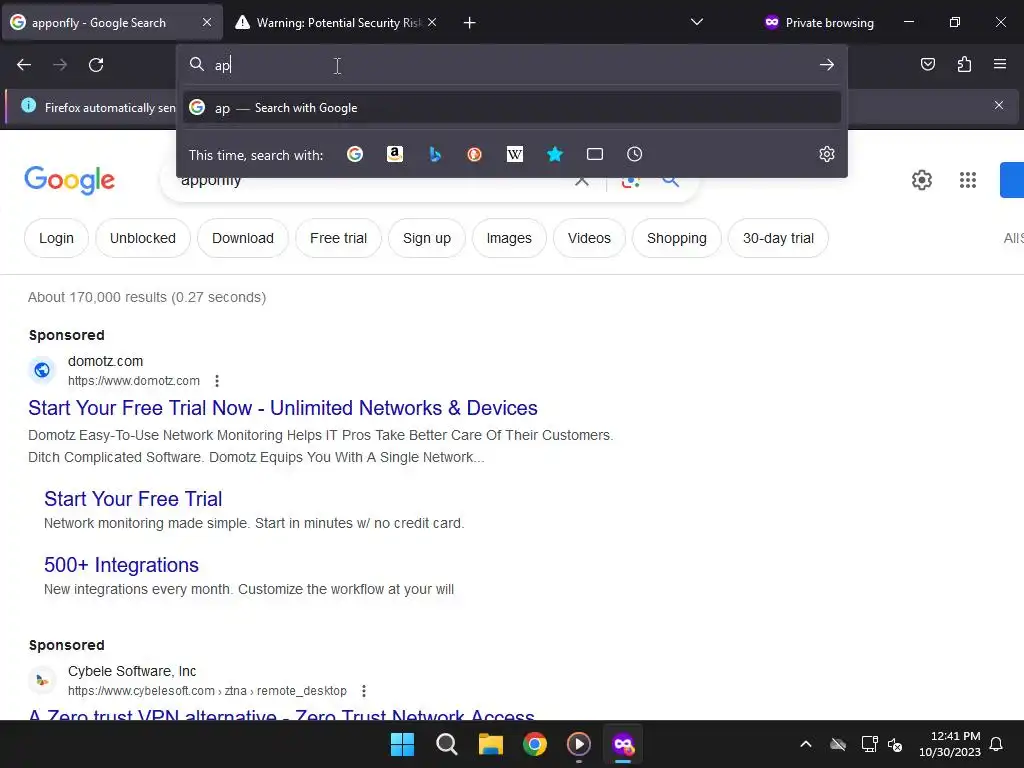
Task: Open 'Start Your Free Trial' sitelink
Action: 133,499
